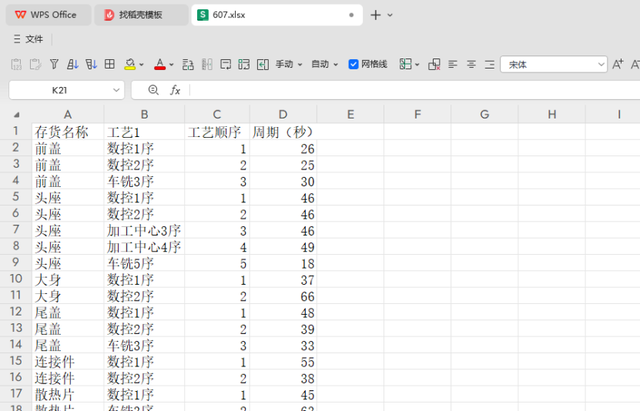640x411 pixels.
Task: Open the 宋体 font name dropdown
Action: (x=601, y=64)
